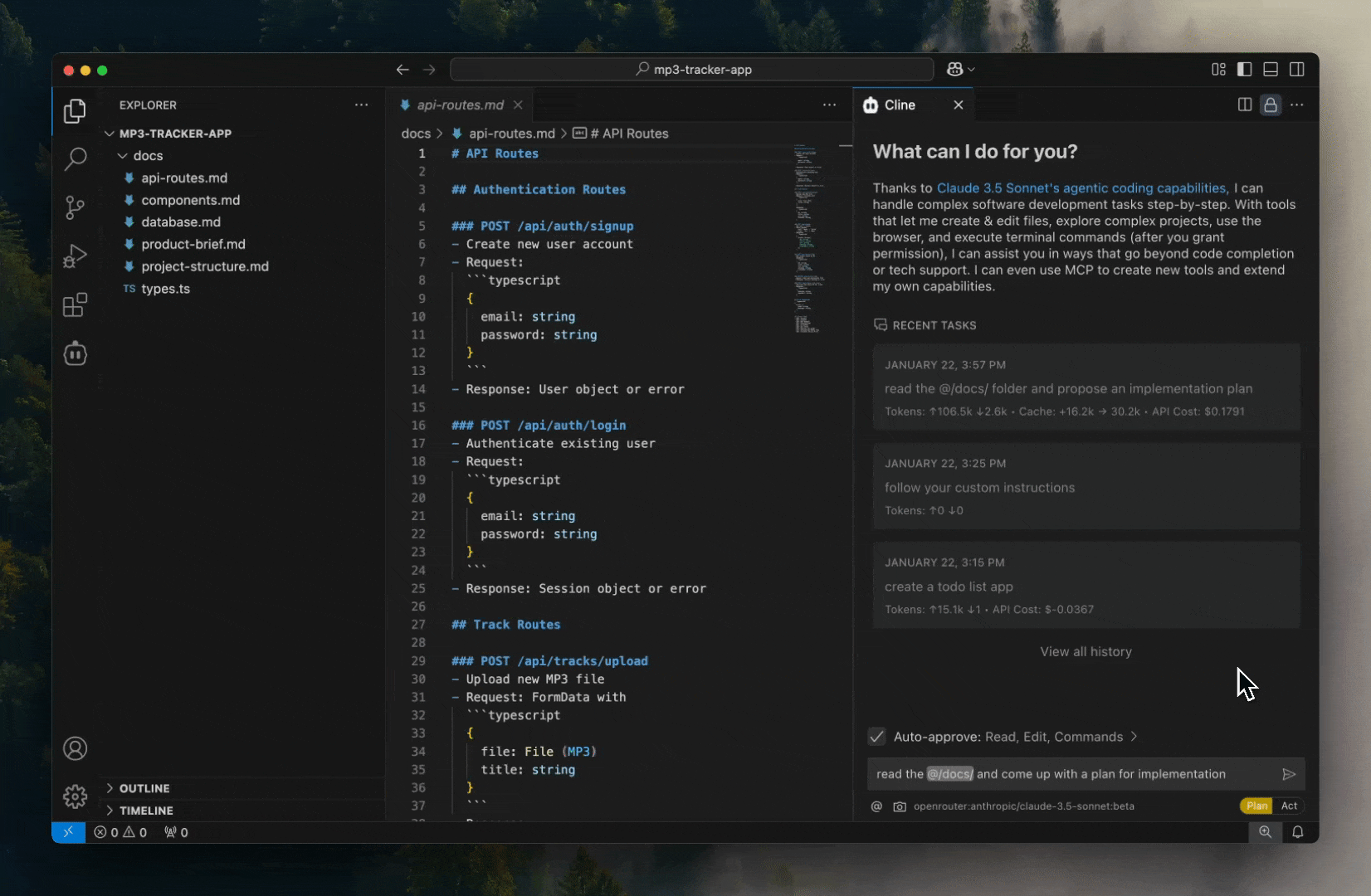Image resolution: width=1371 pixels, height=896 pixels.
Task: Open the 'create a todo list app' task
Action: pos(1086,585)
